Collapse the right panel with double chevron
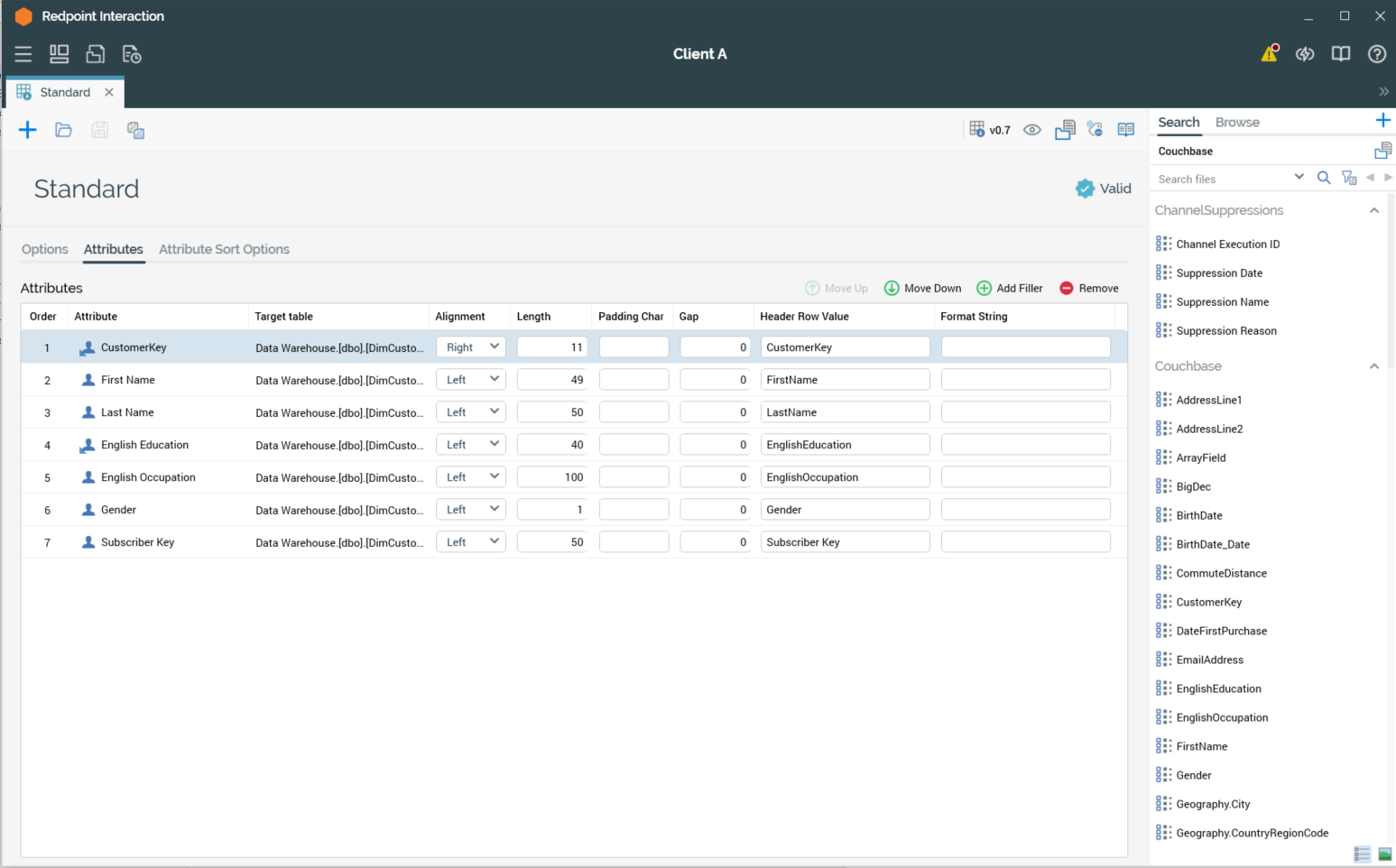This screenshot has width=1396, height=868. [x=1382, y=91]
